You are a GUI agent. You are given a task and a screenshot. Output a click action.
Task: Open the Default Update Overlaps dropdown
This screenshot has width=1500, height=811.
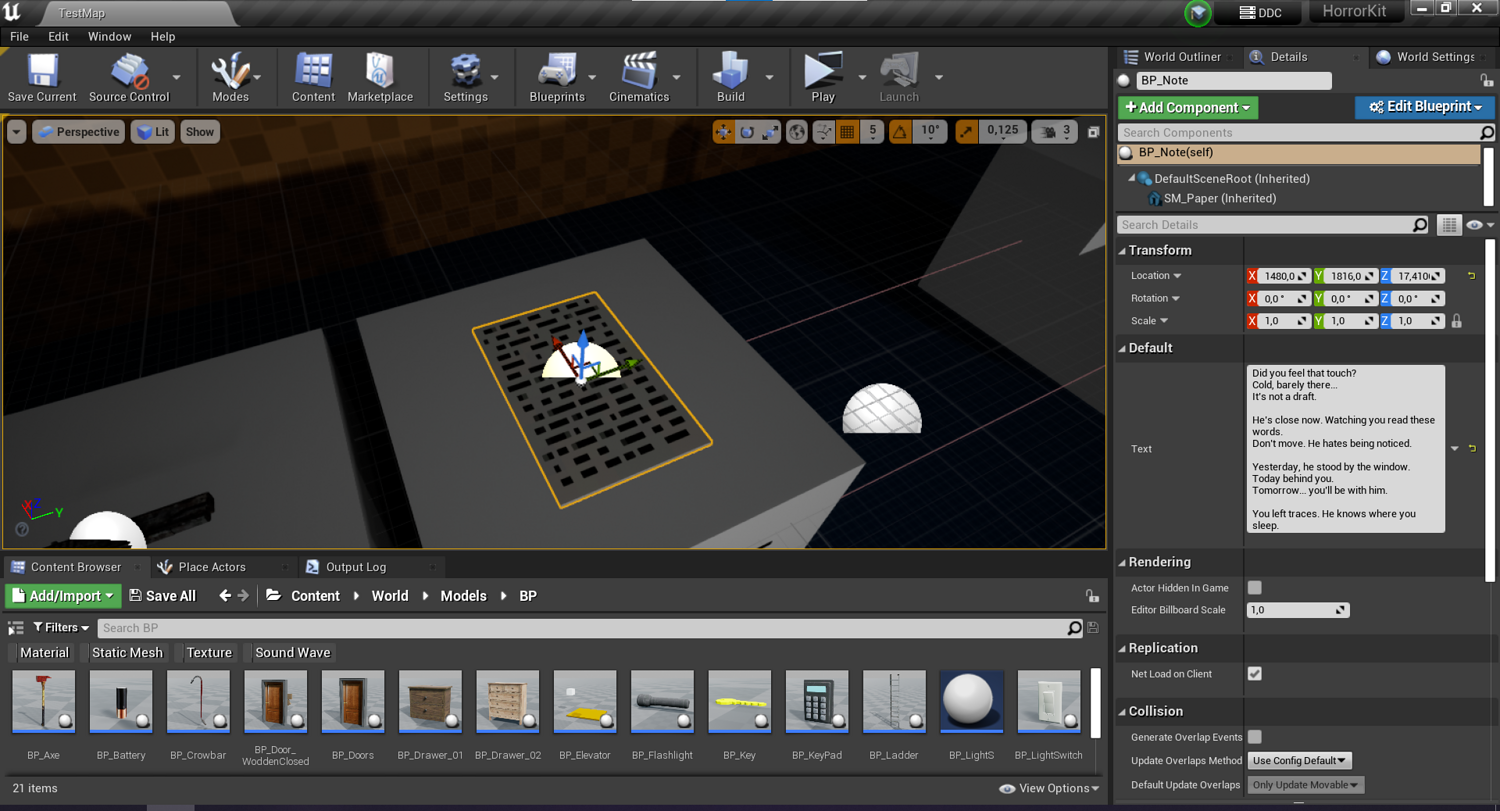pos(1306,785)
